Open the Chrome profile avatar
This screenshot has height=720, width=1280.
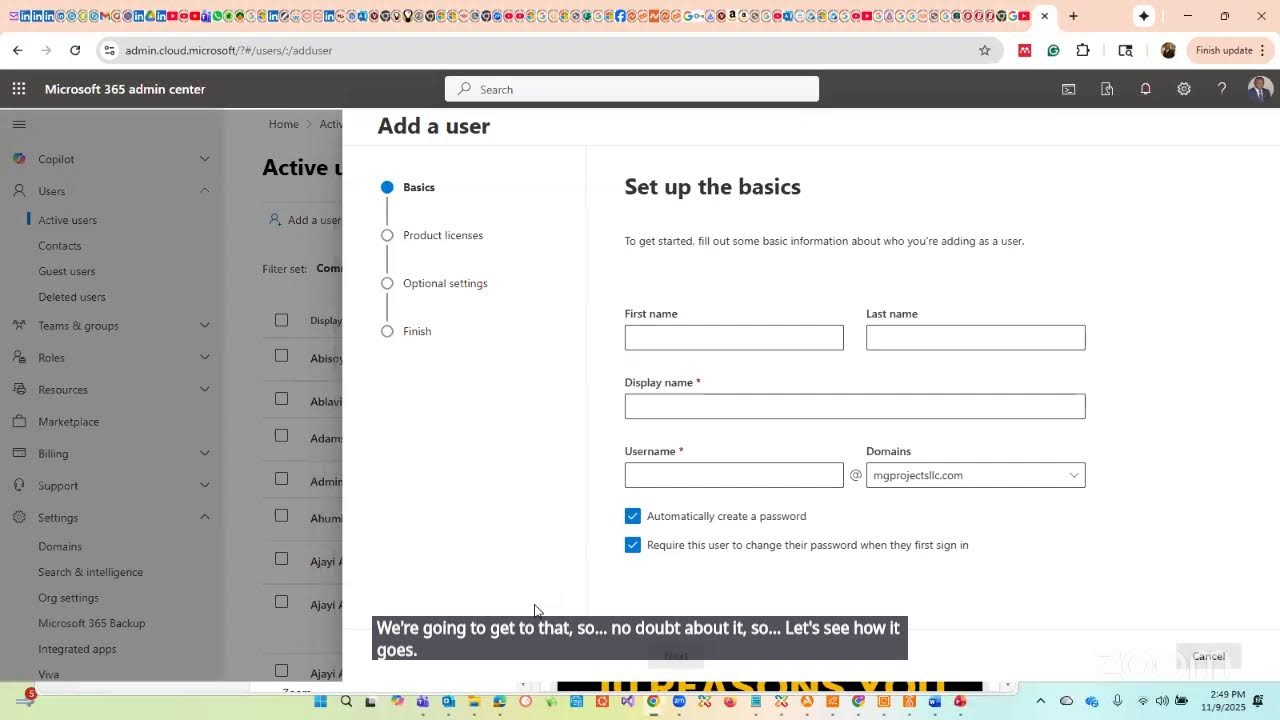1168,50
